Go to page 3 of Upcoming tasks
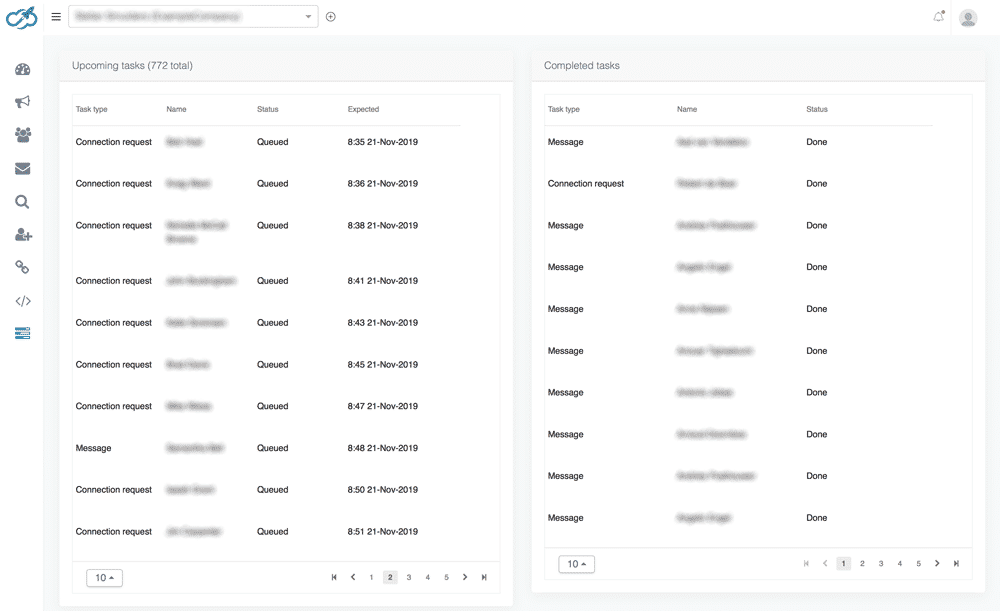This screenshot has width=1000, height=611. tap(409, 578)
